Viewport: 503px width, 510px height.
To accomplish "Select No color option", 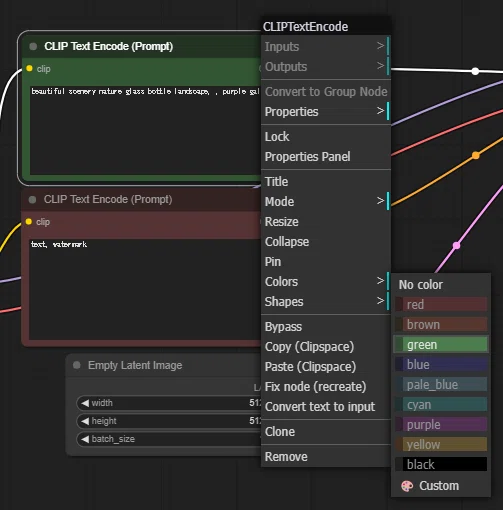I will pos(441,284).
